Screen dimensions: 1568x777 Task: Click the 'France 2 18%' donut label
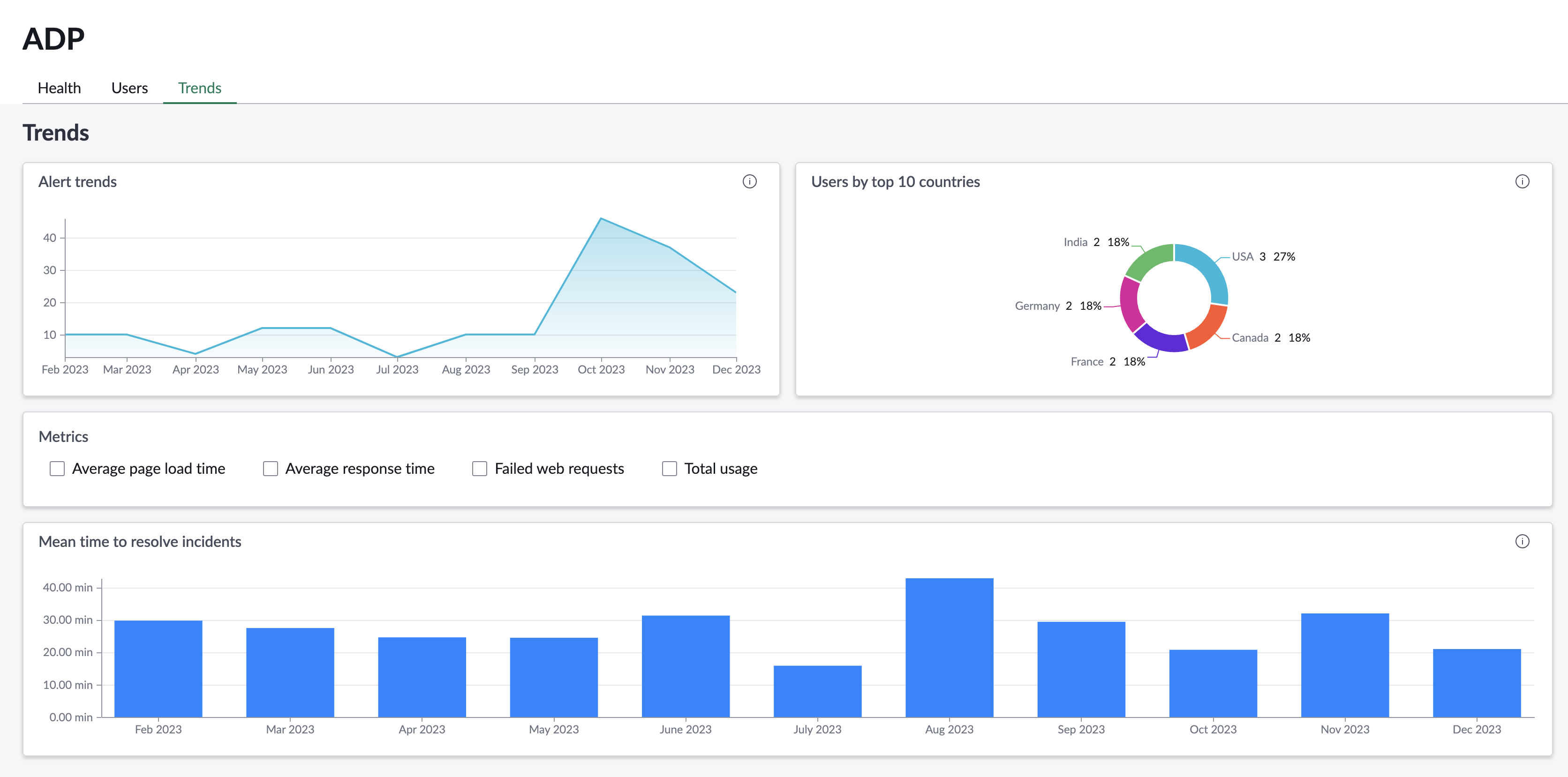tap(1108, 362)
